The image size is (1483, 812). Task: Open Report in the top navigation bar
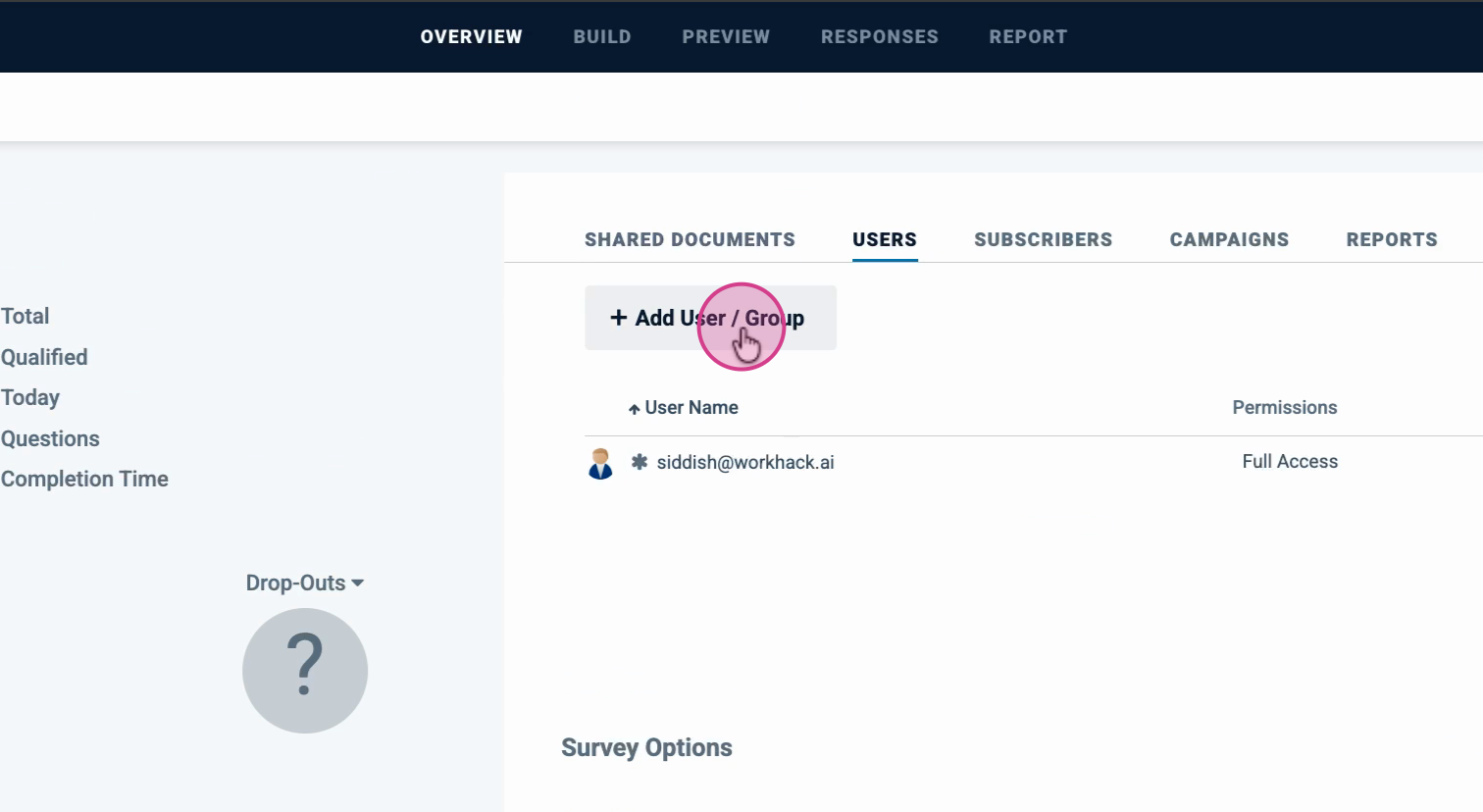click(1028, 37)
